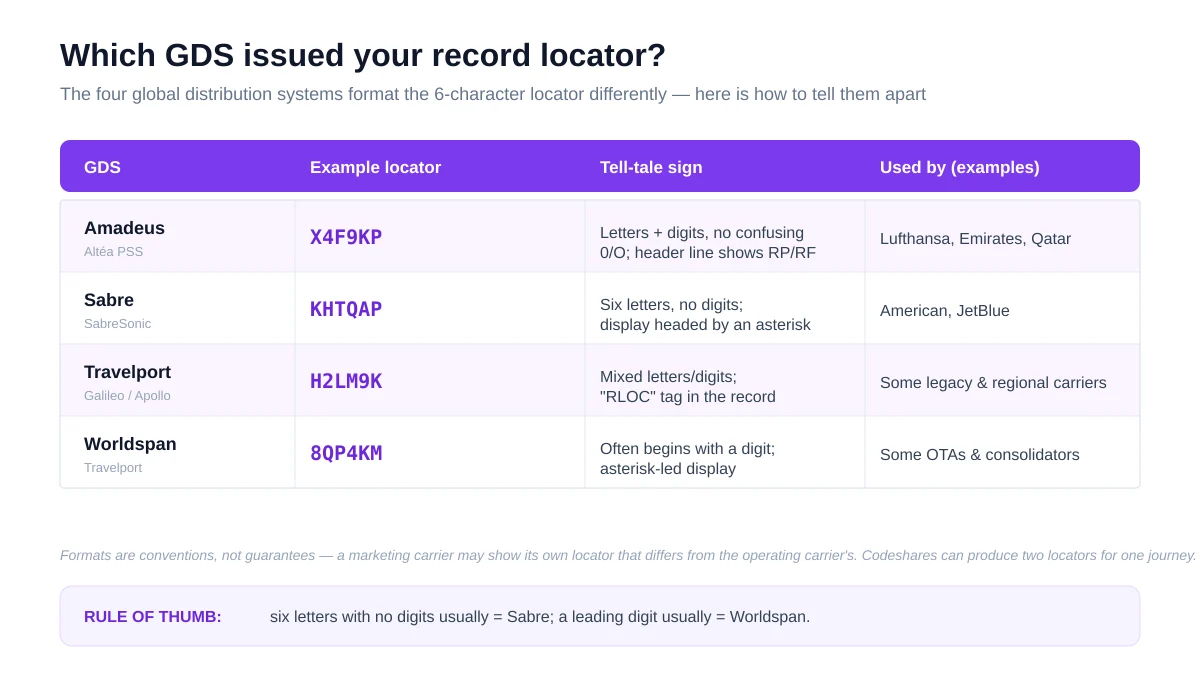Viewport: 1200px width, 675px height.
Task: Click the rule text about Sabre and Worldspan
Action: (540, 617)
